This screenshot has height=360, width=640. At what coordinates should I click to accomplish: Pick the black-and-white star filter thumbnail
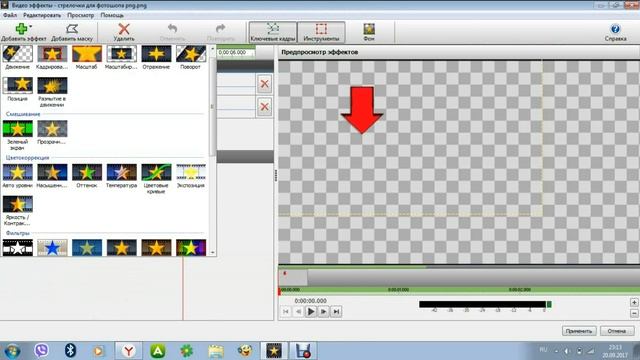click(x=18, y=248)
